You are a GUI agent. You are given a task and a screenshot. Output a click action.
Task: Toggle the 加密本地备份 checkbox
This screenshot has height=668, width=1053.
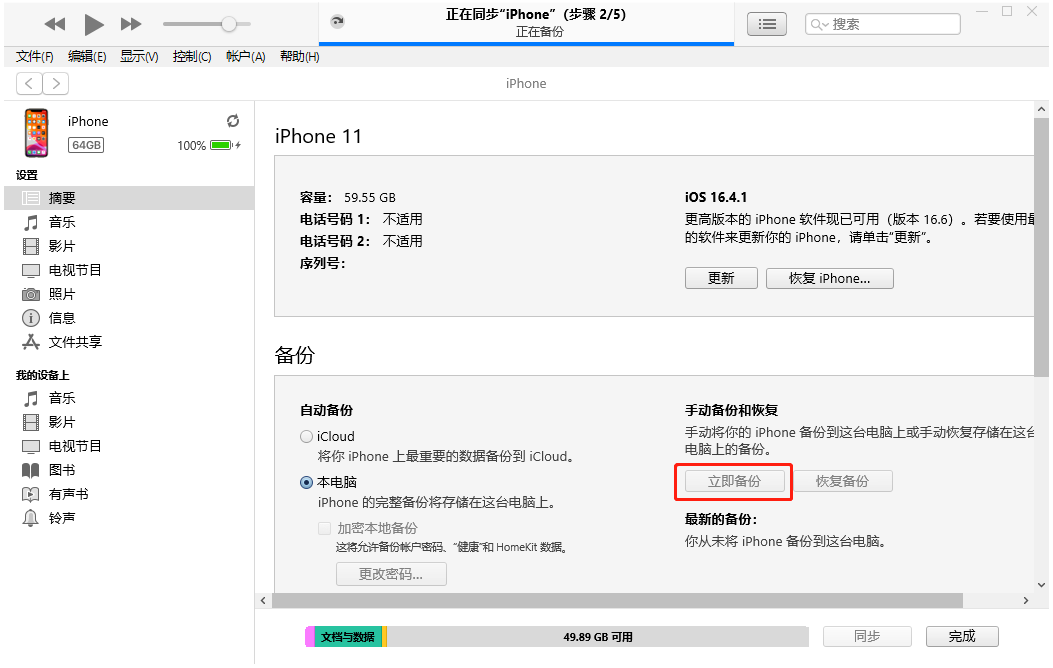pyautogui.click(x=324, y=528)
